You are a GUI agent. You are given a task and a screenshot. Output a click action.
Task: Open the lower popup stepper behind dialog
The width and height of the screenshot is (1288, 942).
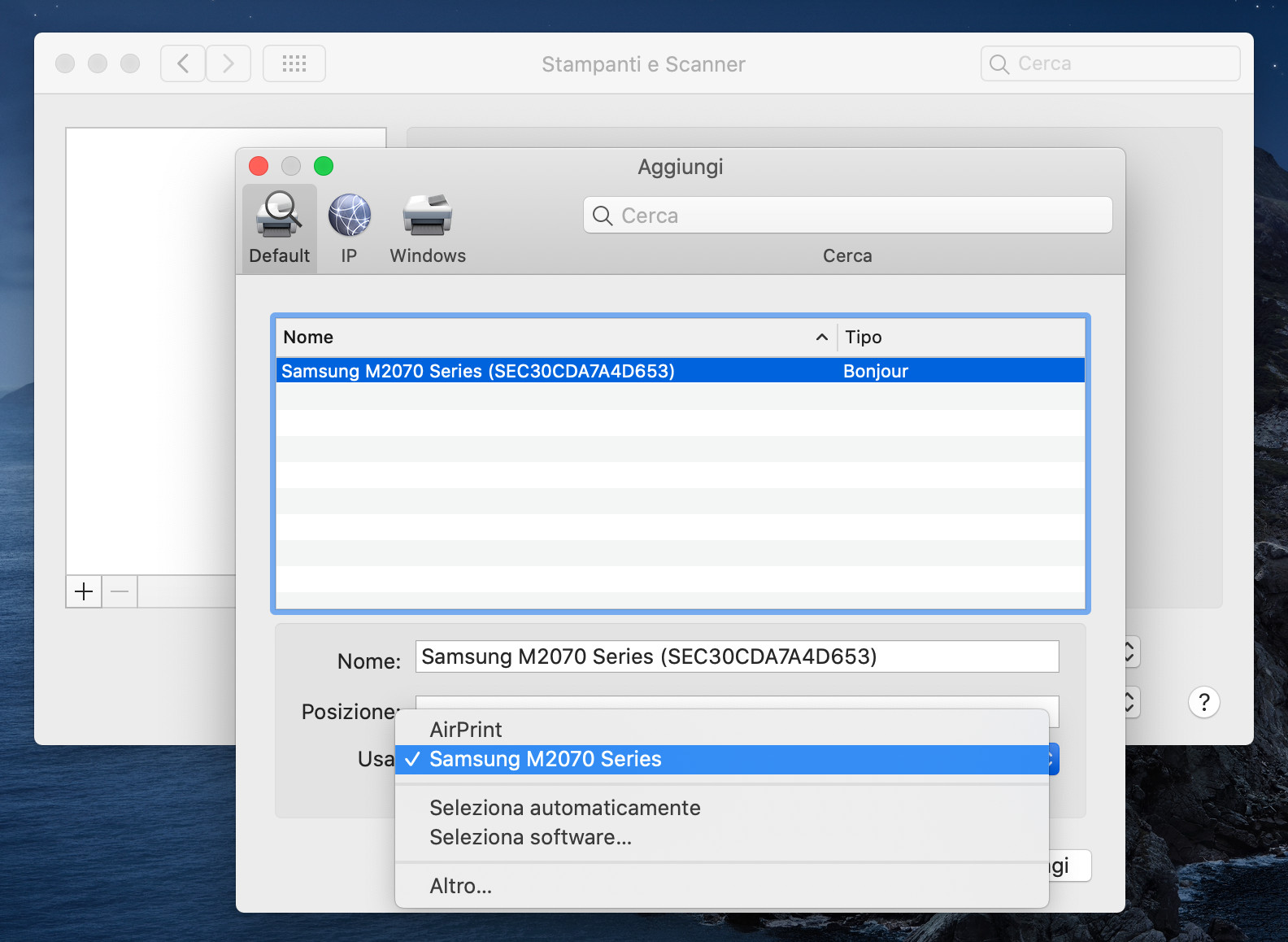click(x=1132, y=702)
